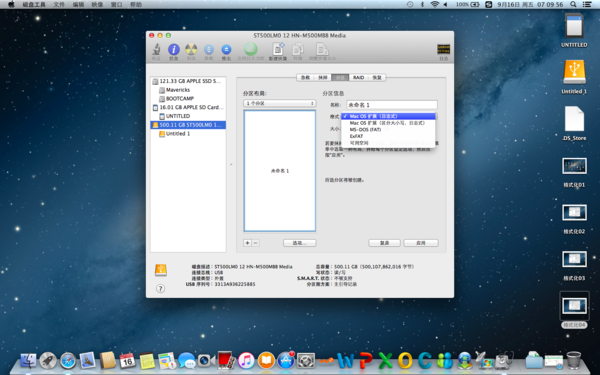Click the Mount toolbar icon
Viewport: 600px width, 375px height.
click(209, 49)
